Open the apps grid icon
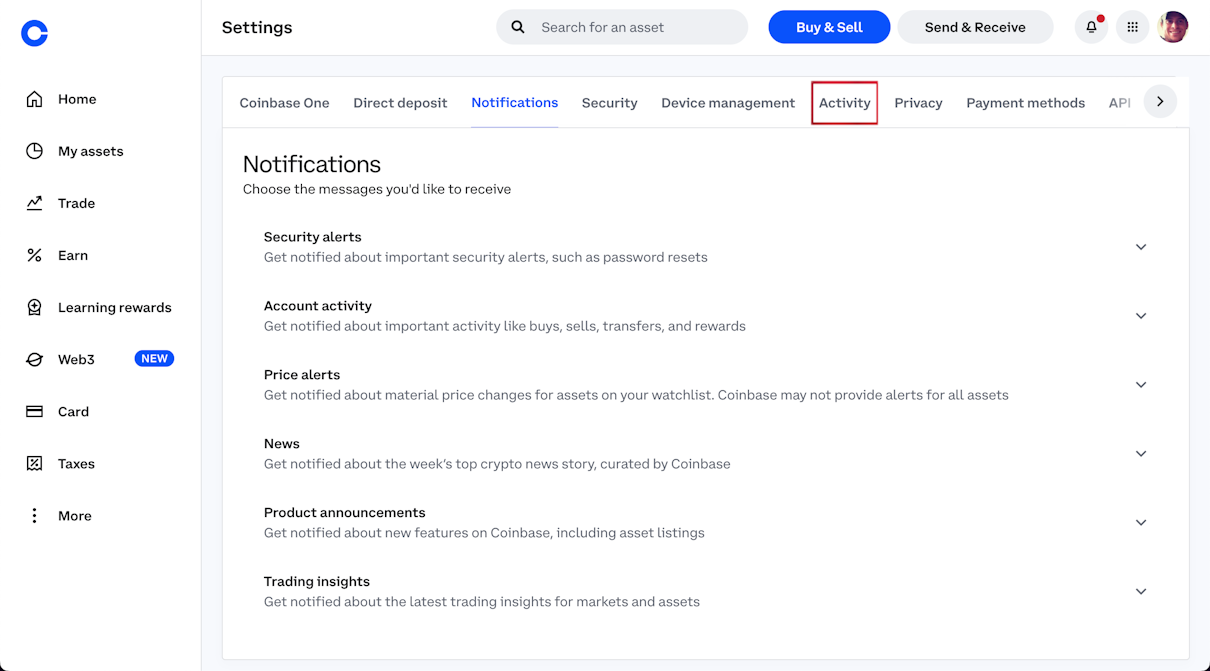1210x671 pixels. 1132,27
